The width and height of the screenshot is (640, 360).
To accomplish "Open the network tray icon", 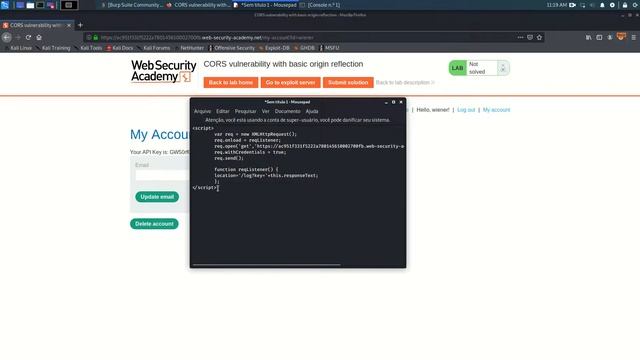I will click(x=582, y=5).
